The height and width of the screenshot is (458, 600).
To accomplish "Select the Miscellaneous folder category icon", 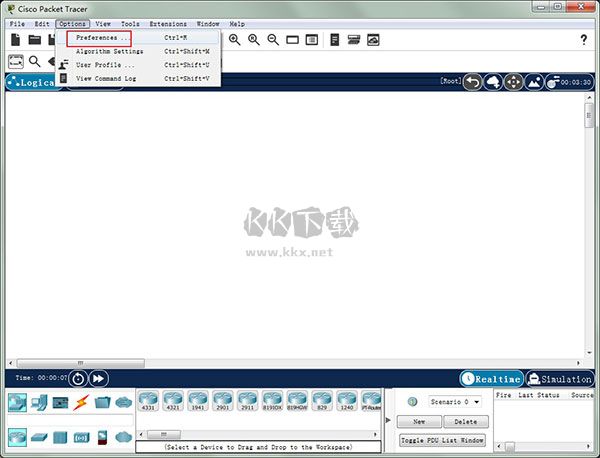I will [102, 403].
